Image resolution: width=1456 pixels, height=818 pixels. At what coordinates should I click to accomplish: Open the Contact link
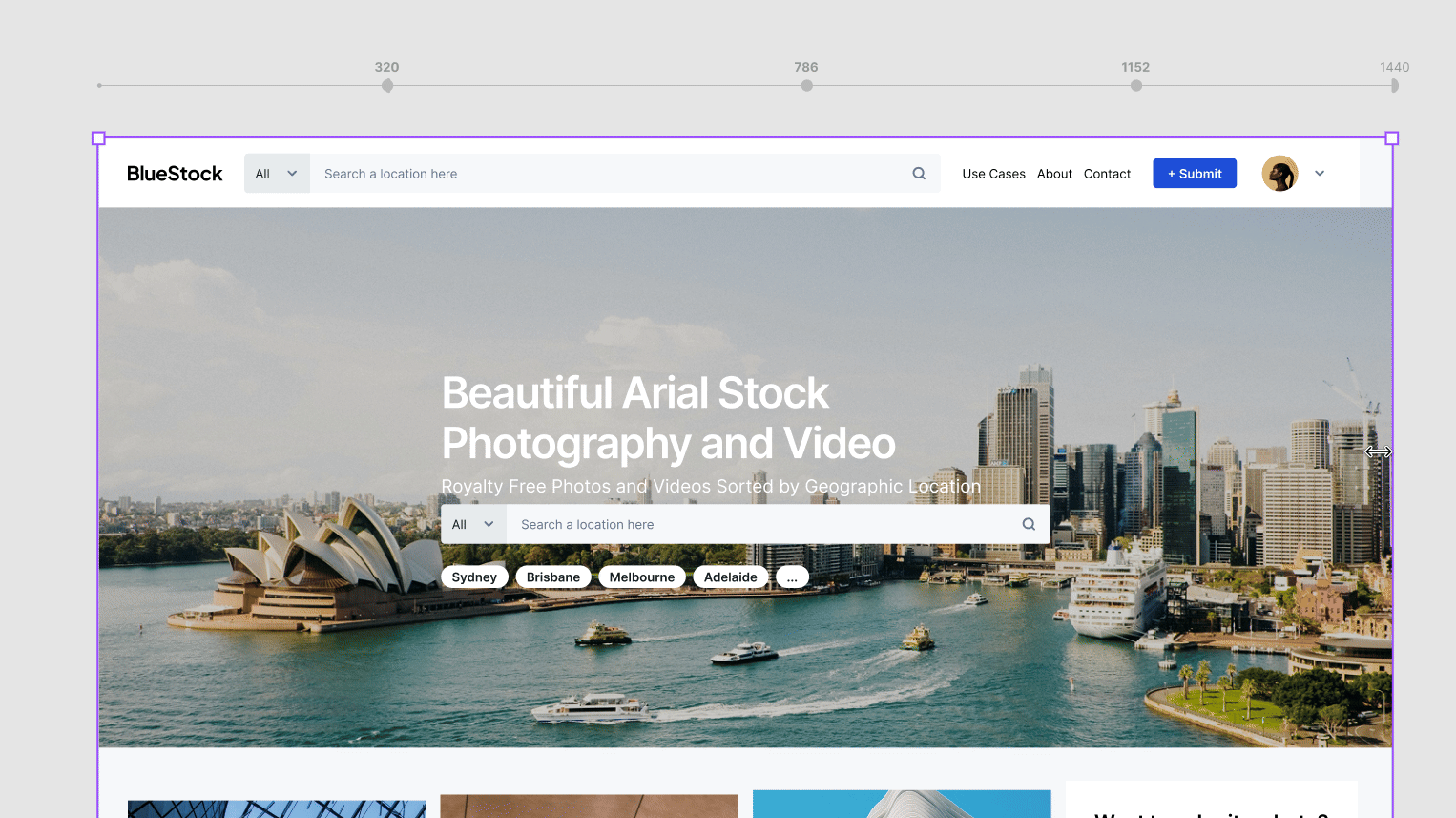point(1107,174)
